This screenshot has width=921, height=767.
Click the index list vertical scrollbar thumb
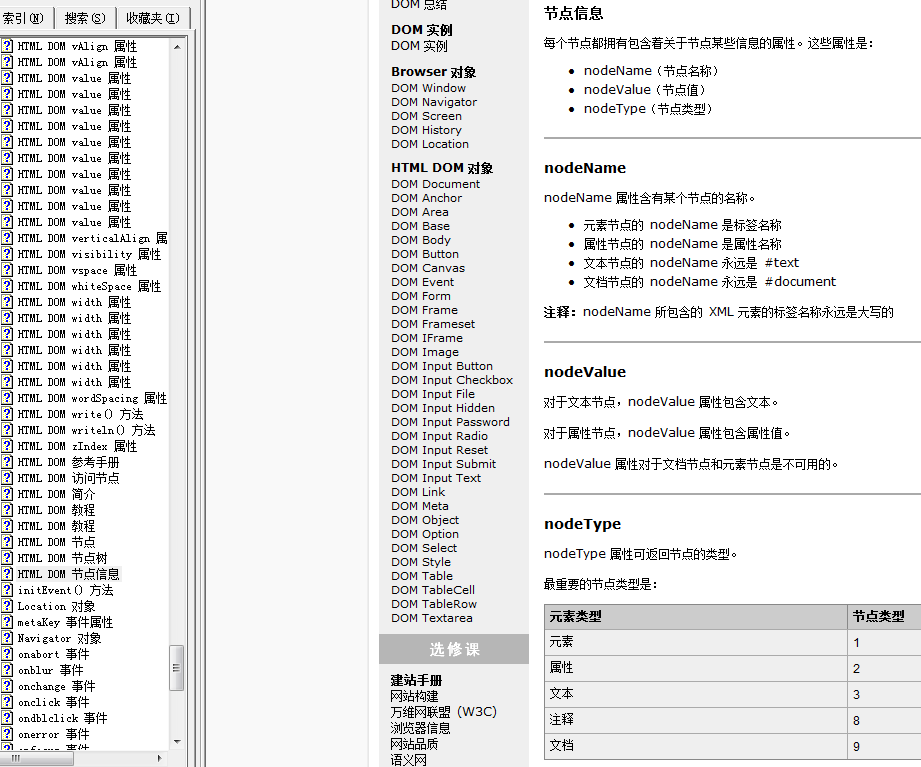[x=176, y=668]
